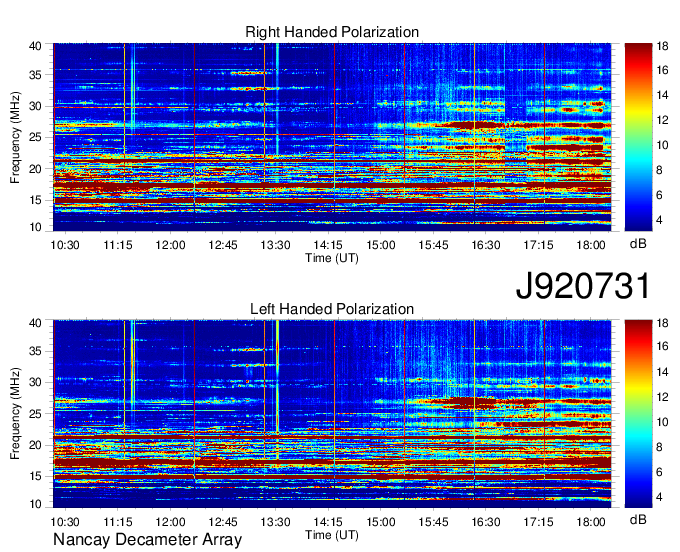Click the 'Left Handed Polarization' plot title
Viewport: 680px width, 552px height.
(x=332, y=309)
